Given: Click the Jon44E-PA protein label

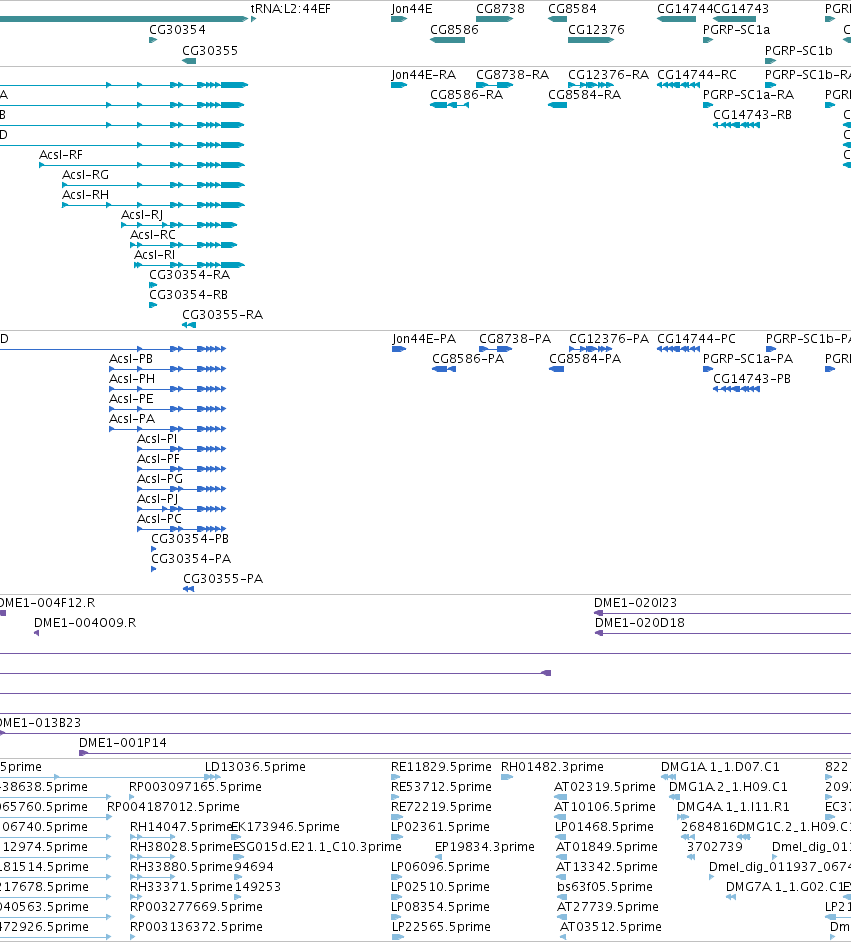Looking at the screenshot, I should click(x=424, y=338).
